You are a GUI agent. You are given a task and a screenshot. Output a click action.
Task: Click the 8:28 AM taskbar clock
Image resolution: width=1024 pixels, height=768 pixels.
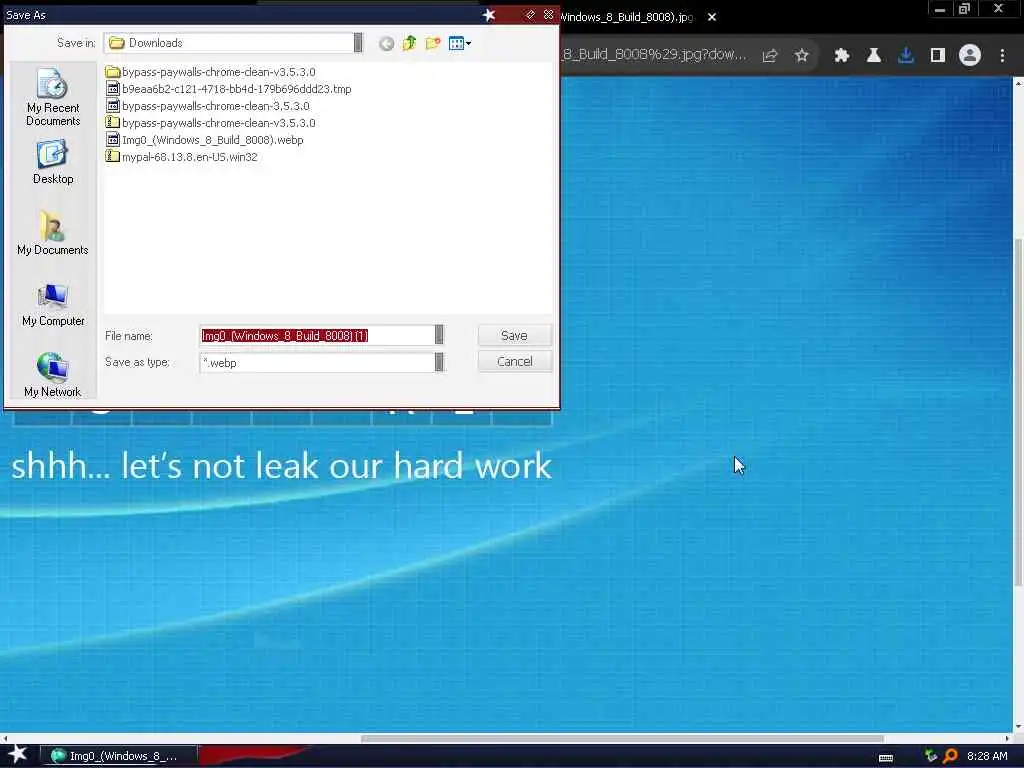987,756
